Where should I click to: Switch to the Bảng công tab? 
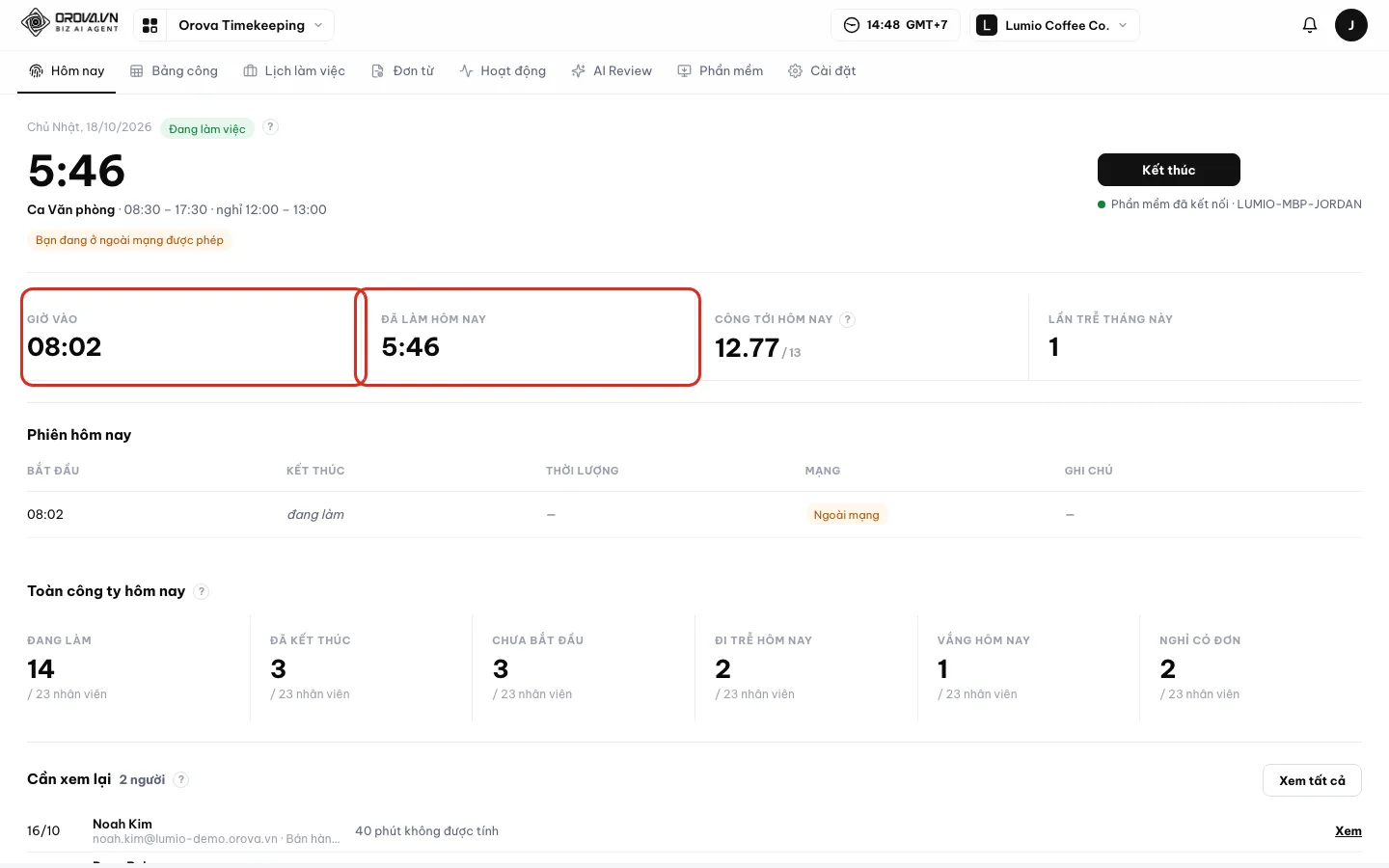[175, 71]
